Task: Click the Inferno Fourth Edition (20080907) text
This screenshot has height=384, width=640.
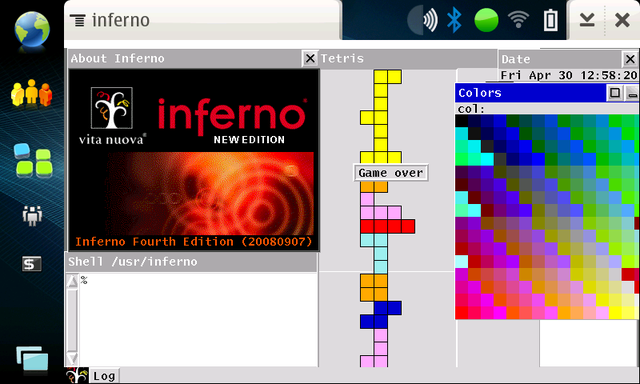Action: pyautogui.click(x=193, y=242)
